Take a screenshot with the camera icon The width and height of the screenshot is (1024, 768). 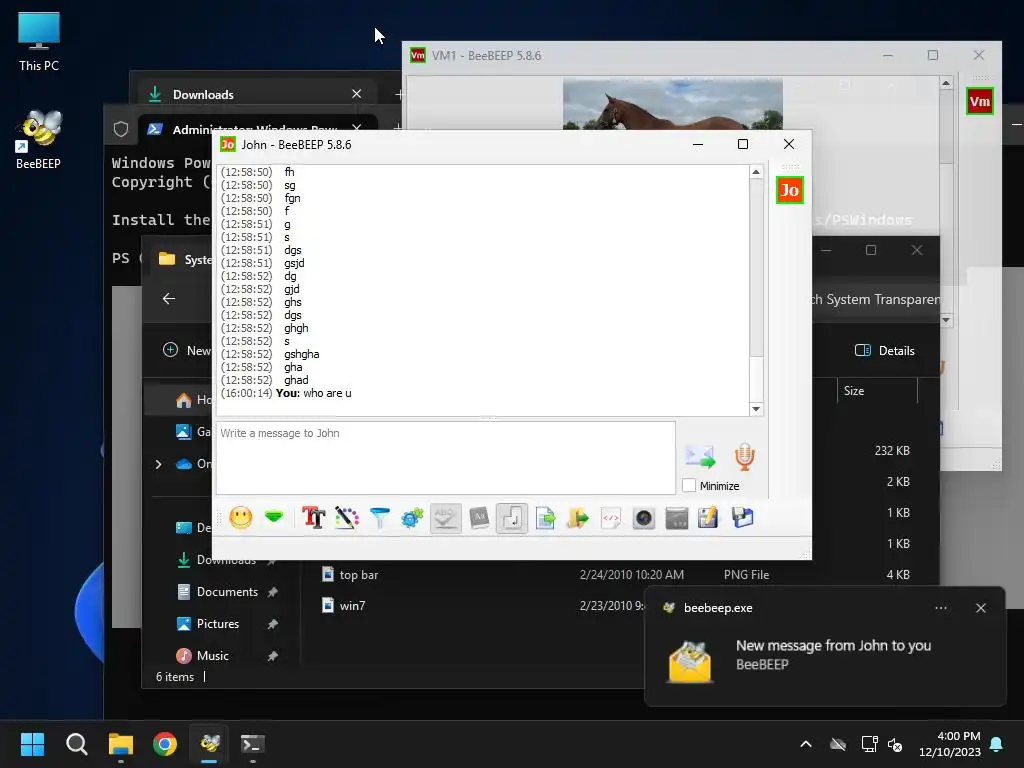tap(644, 518)
